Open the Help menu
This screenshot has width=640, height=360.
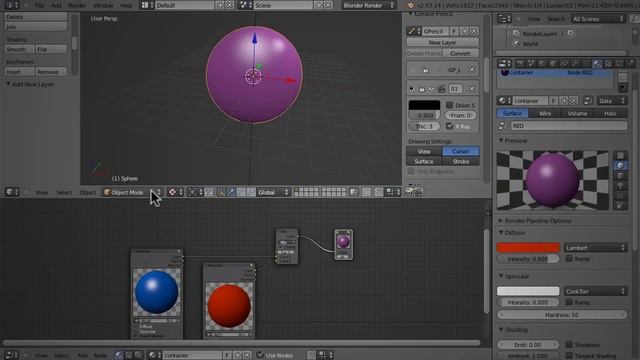click(x=126, y=5)
